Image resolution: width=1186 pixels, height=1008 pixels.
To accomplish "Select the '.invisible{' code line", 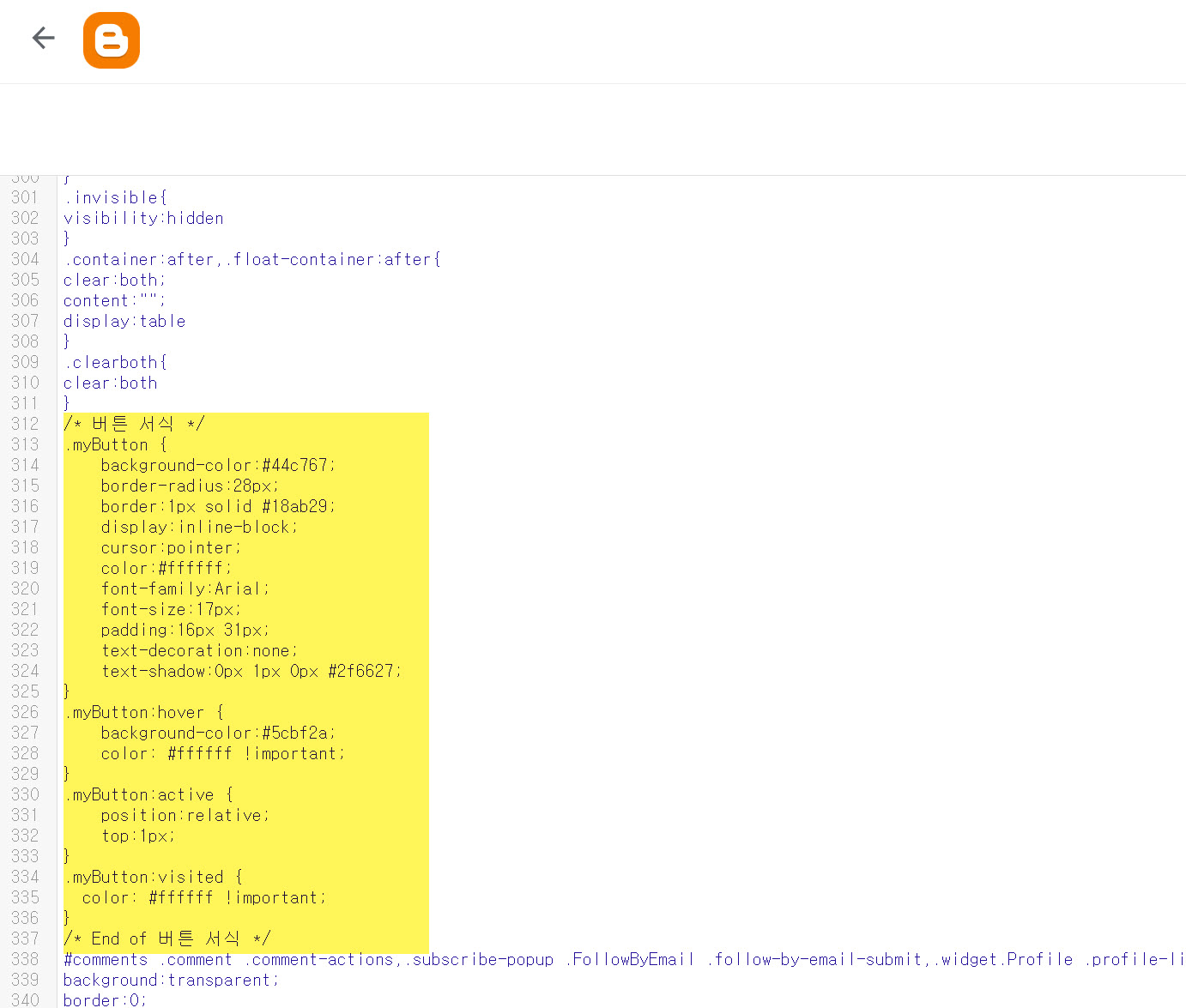I will [x=115, y=197].
